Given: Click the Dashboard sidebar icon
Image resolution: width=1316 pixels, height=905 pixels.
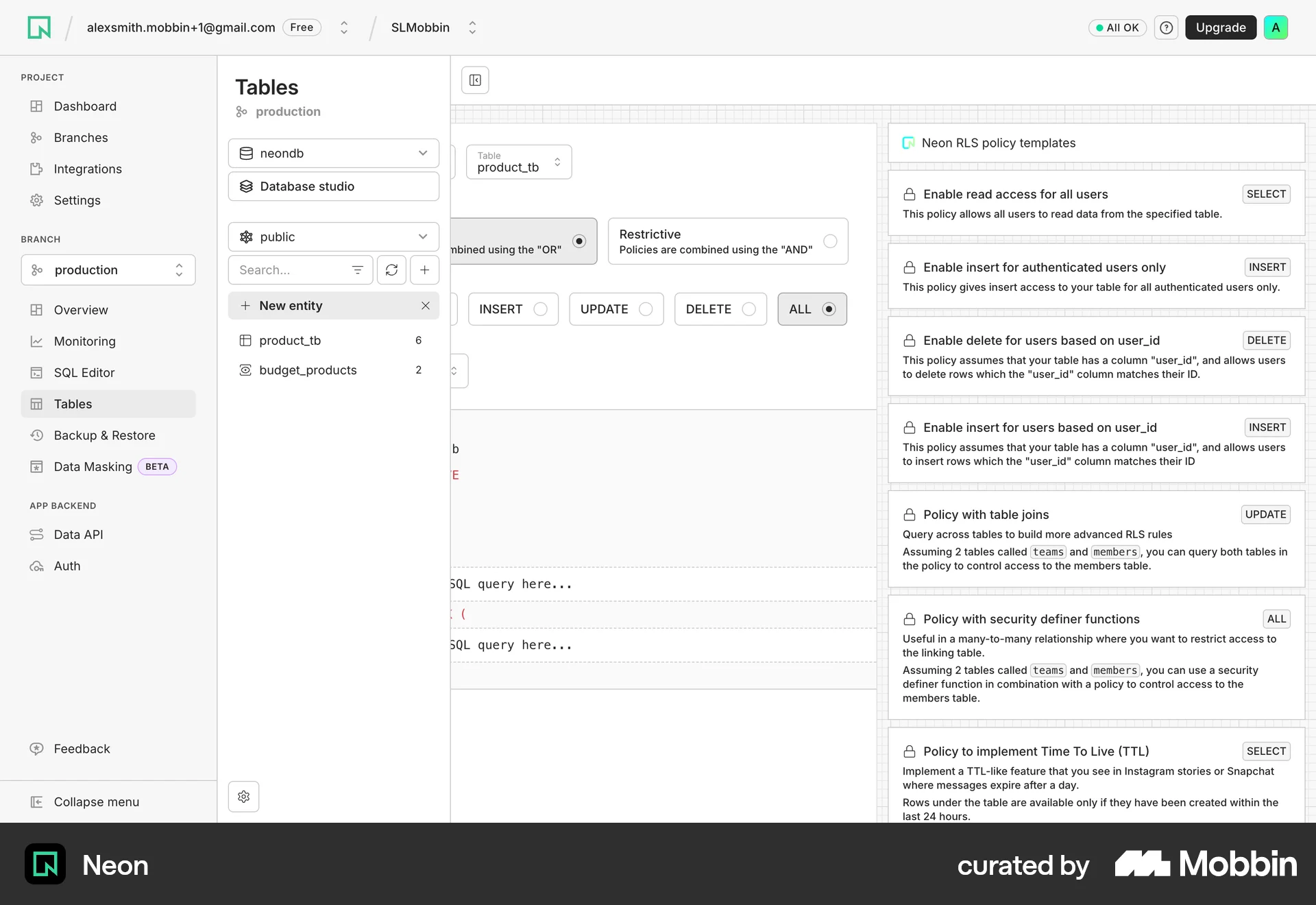Looking at the screenshot, I should point(36,106).
